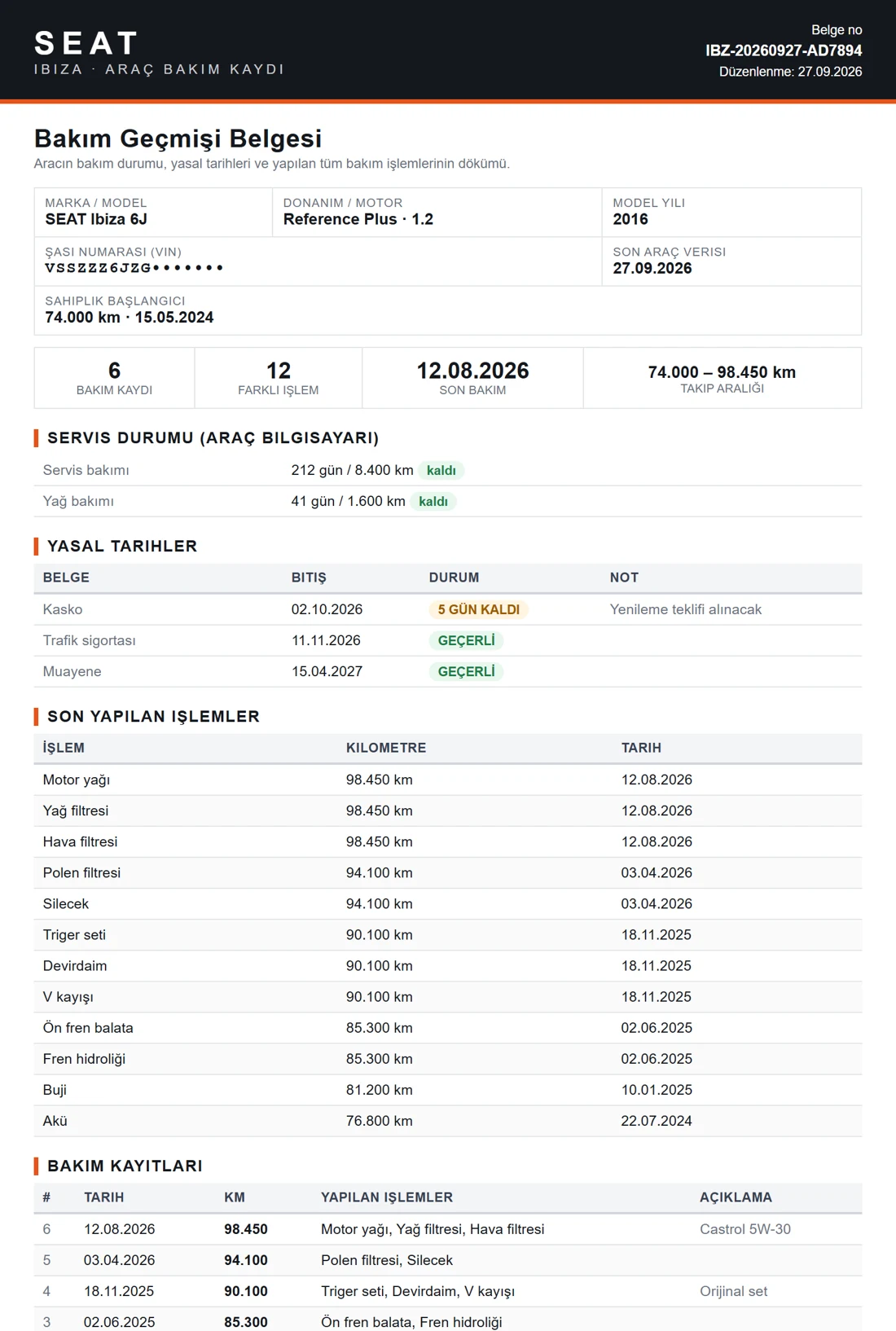The width and height of the screenshot is (896, 1331).
Task: Click the Trafik sigortası expiry date "11.11.2026"
Action: (x=327, y=640)
